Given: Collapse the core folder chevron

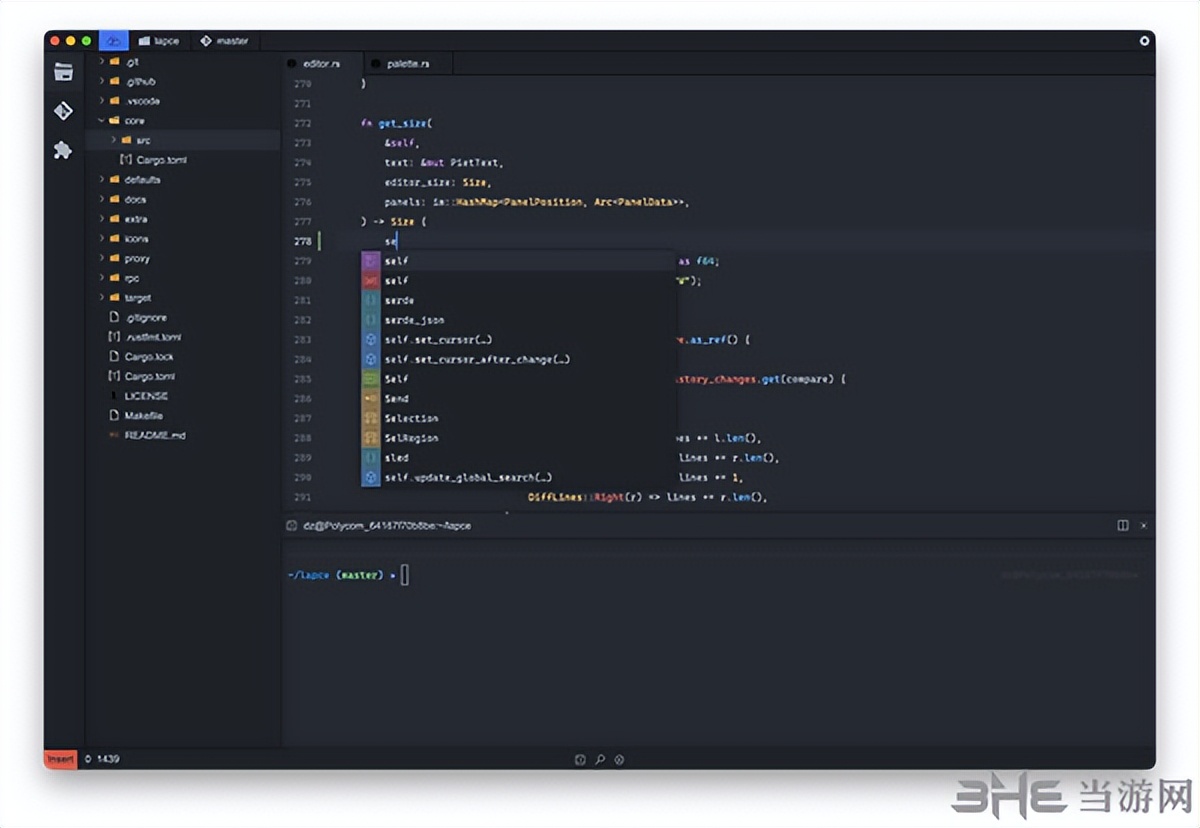Looking at the screenshot, I should [x=101, y=121].
